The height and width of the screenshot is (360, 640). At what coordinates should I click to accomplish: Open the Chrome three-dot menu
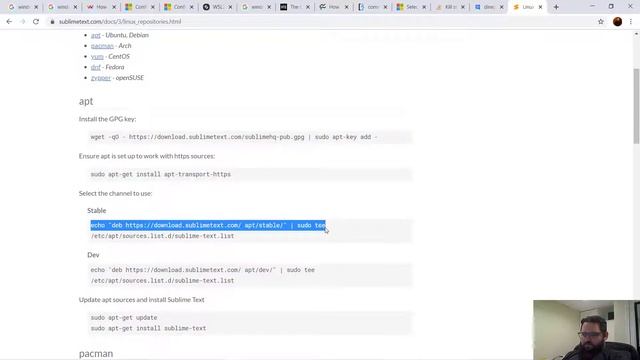point(631,22)
